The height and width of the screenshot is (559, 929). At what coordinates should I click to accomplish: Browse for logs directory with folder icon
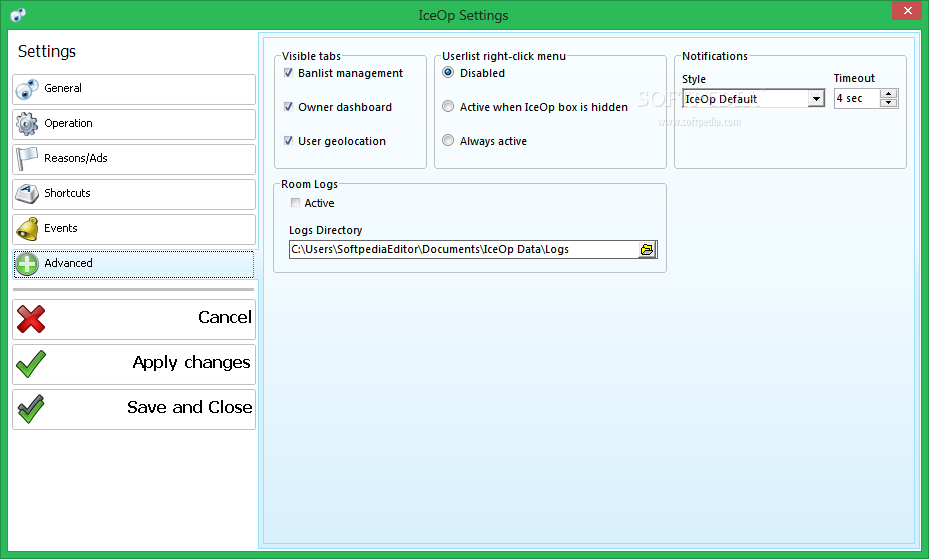[x=647, y=250]
